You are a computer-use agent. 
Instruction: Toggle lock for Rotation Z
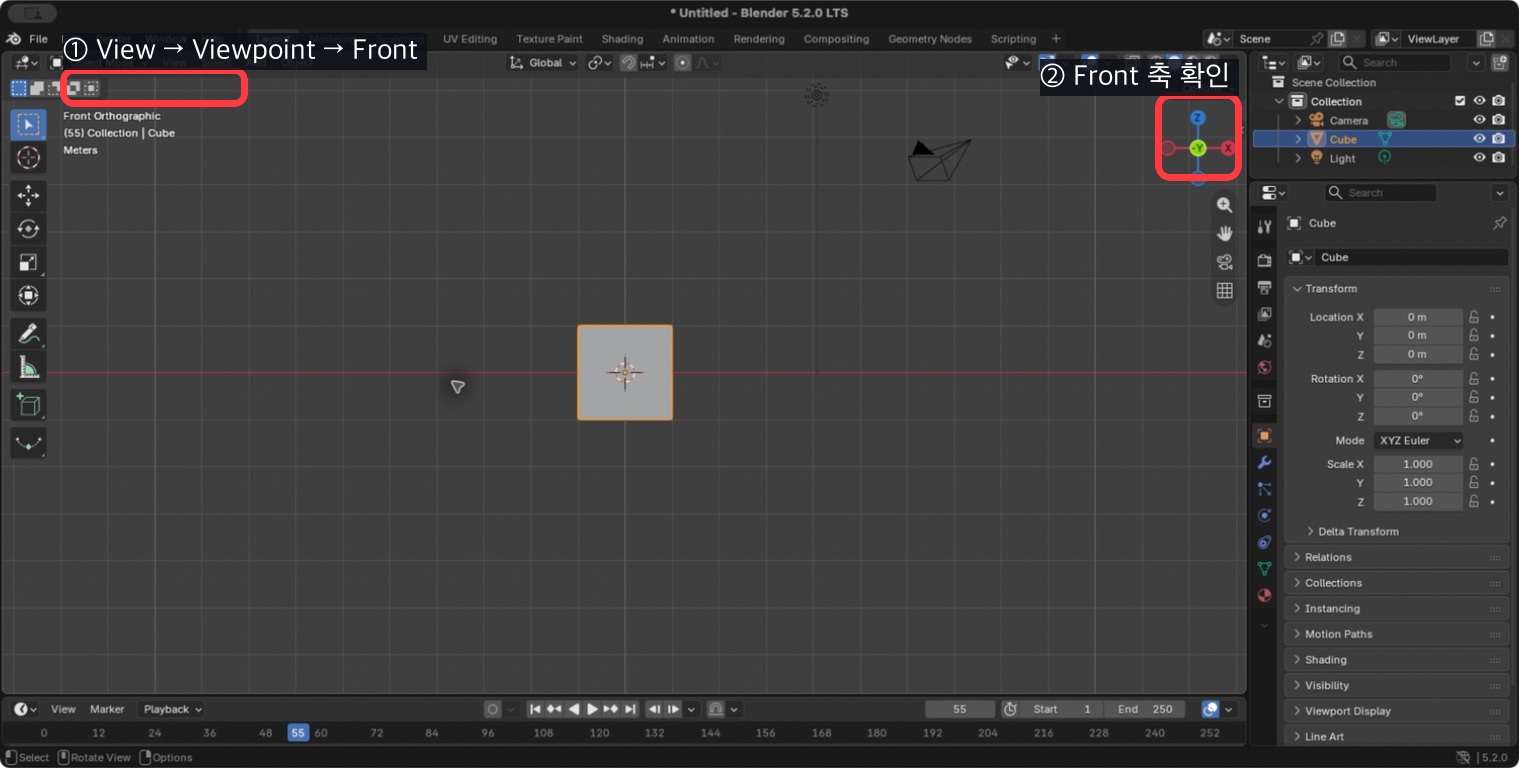(x=1473, y=416)
